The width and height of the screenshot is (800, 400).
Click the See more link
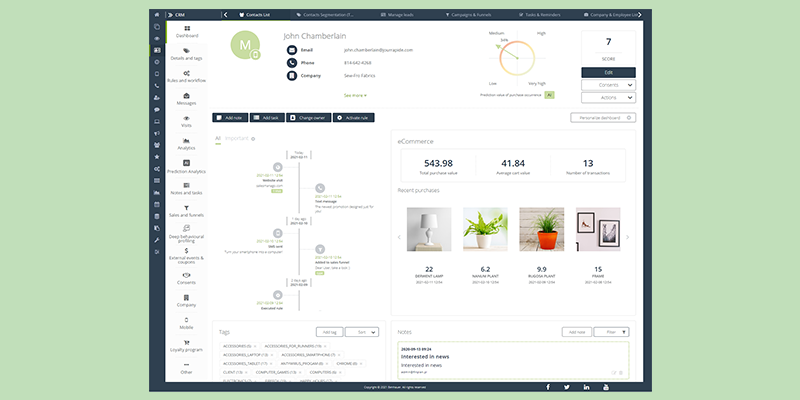355,95
